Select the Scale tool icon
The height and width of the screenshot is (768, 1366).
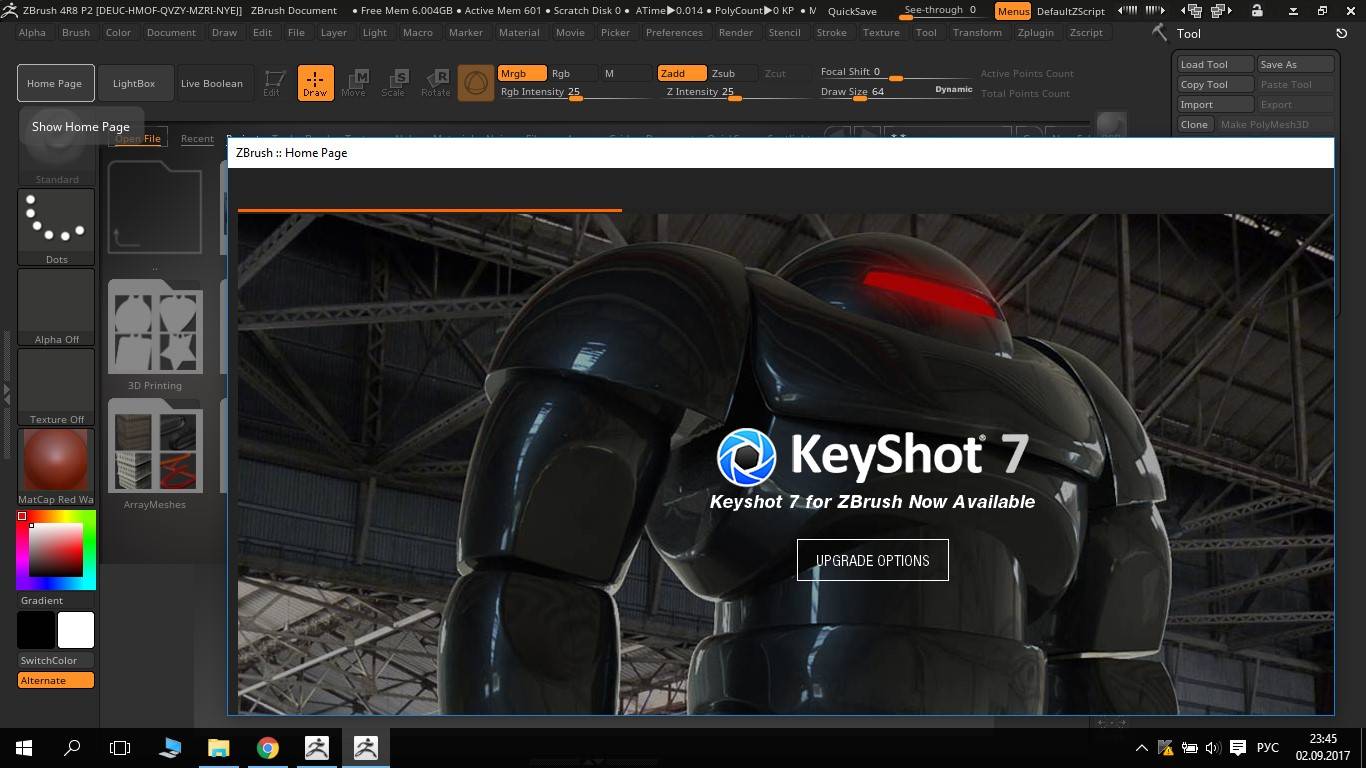(x=394, y=83)
